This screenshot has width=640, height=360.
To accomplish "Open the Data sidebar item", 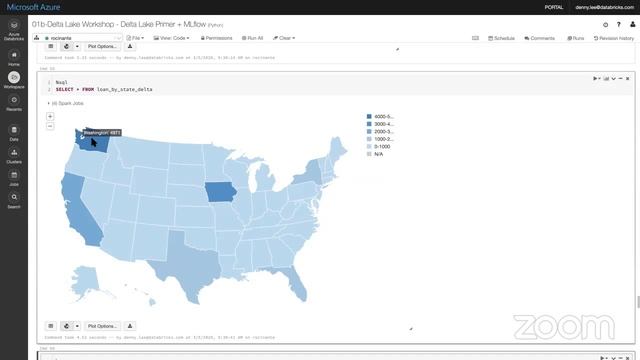I will [x=14, y=133].
